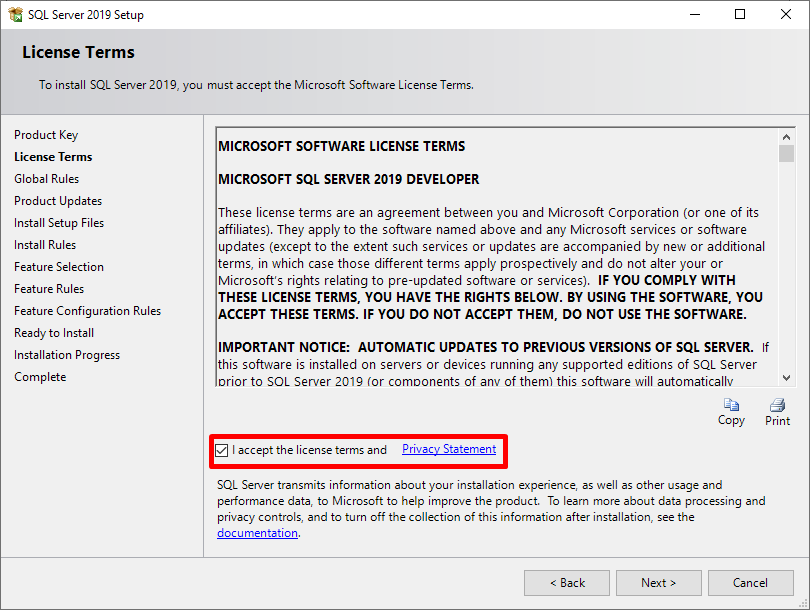This screenshot has width=810, height=610.
Task: Click the Print icon
Action: point(777,405)
